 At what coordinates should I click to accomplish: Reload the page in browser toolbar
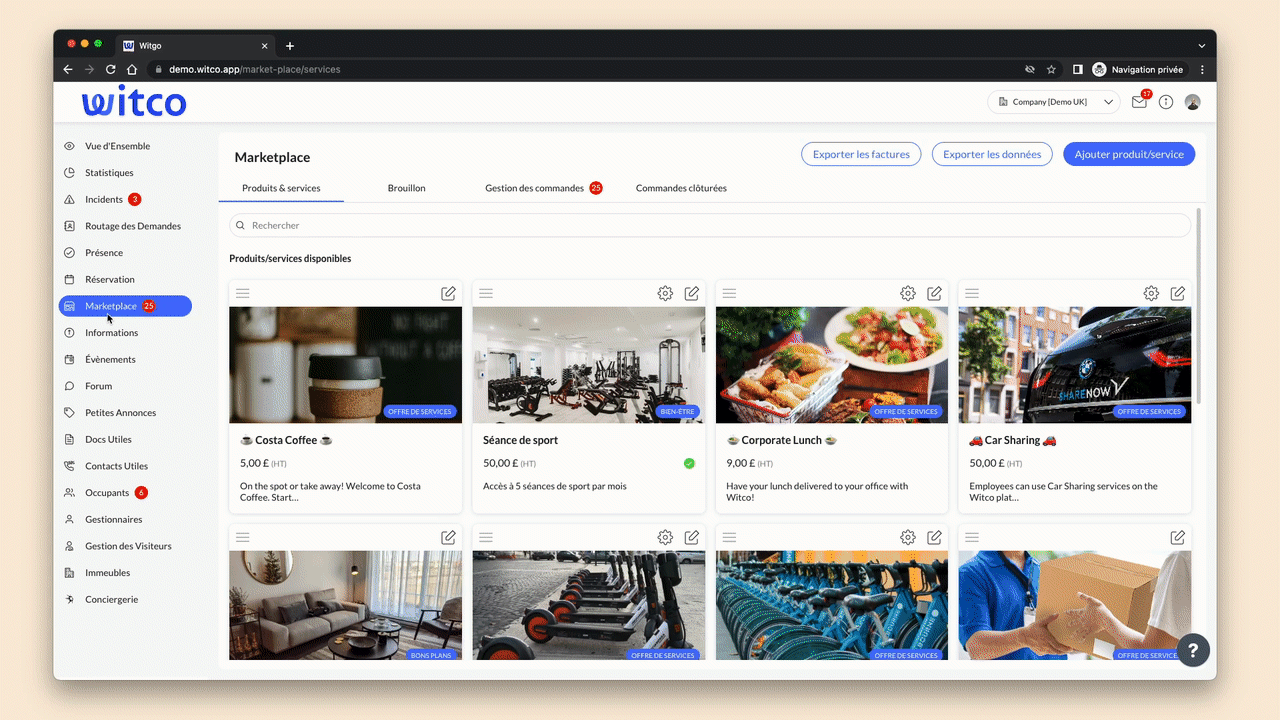tap(111, 70)
